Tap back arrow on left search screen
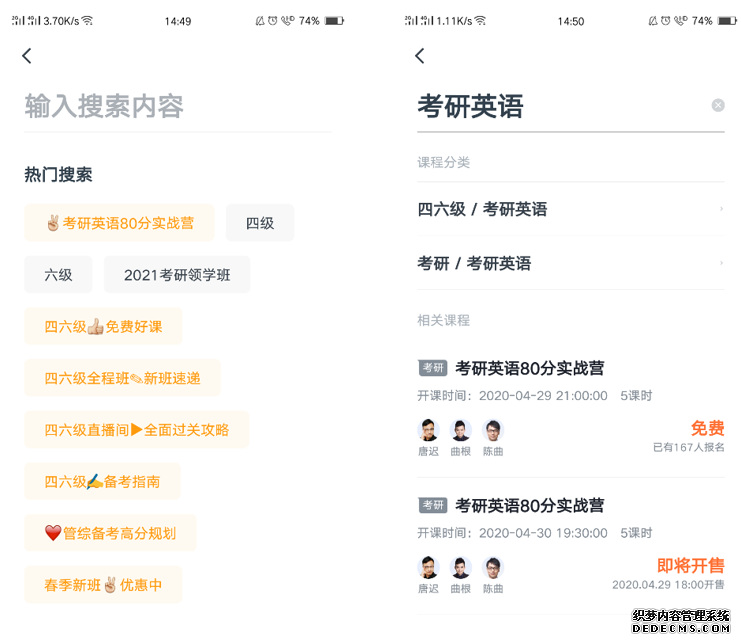This screenshot has height=643, width=741. click(27, 56)
